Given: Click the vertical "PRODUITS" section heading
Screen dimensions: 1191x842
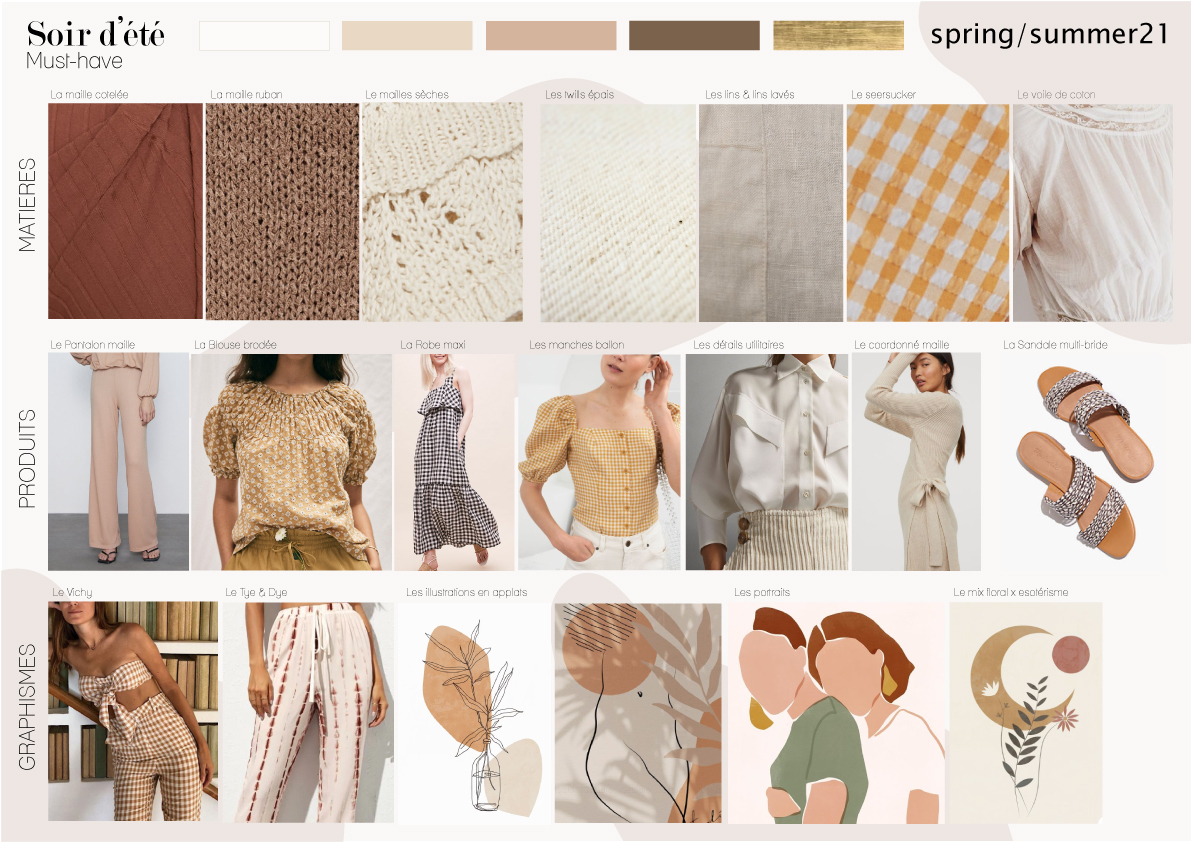Looking at the screenshot, I should [x=27, y=459].
